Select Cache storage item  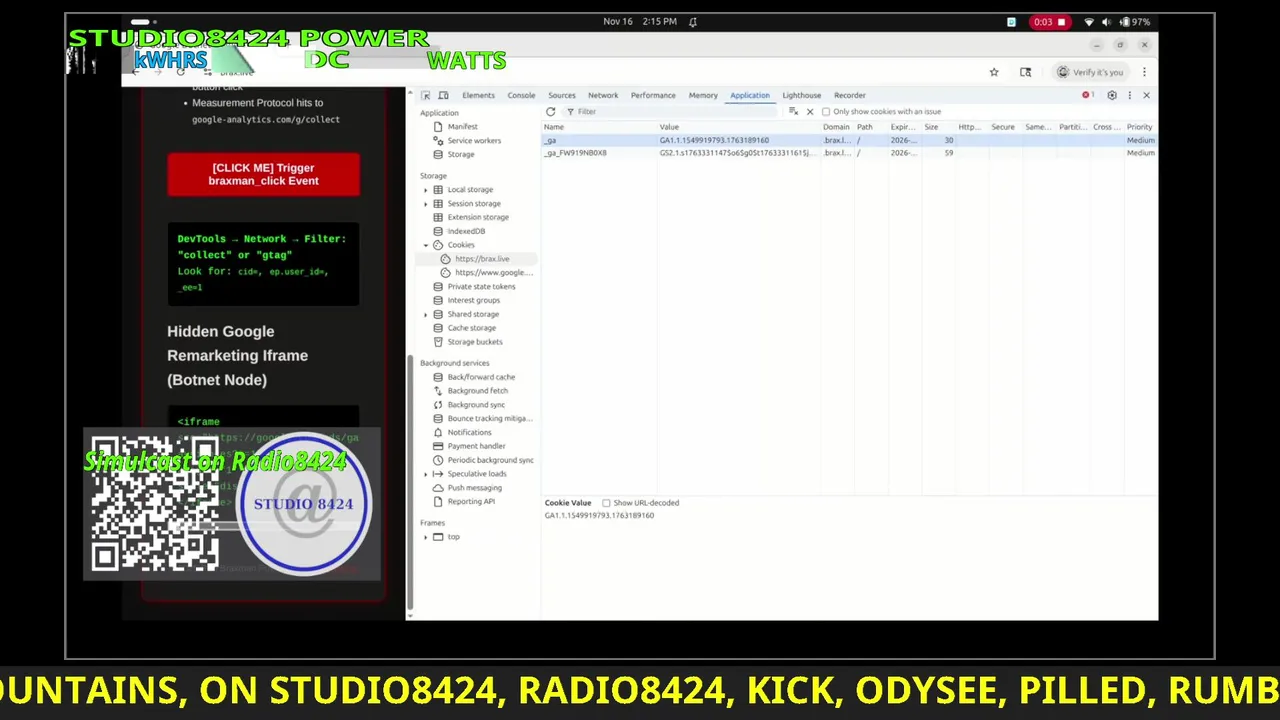point(471,328)
